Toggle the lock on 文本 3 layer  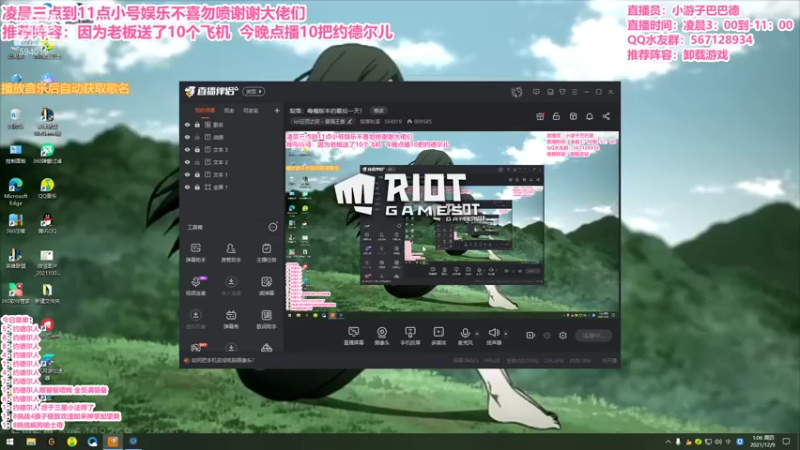click(197, 150)
